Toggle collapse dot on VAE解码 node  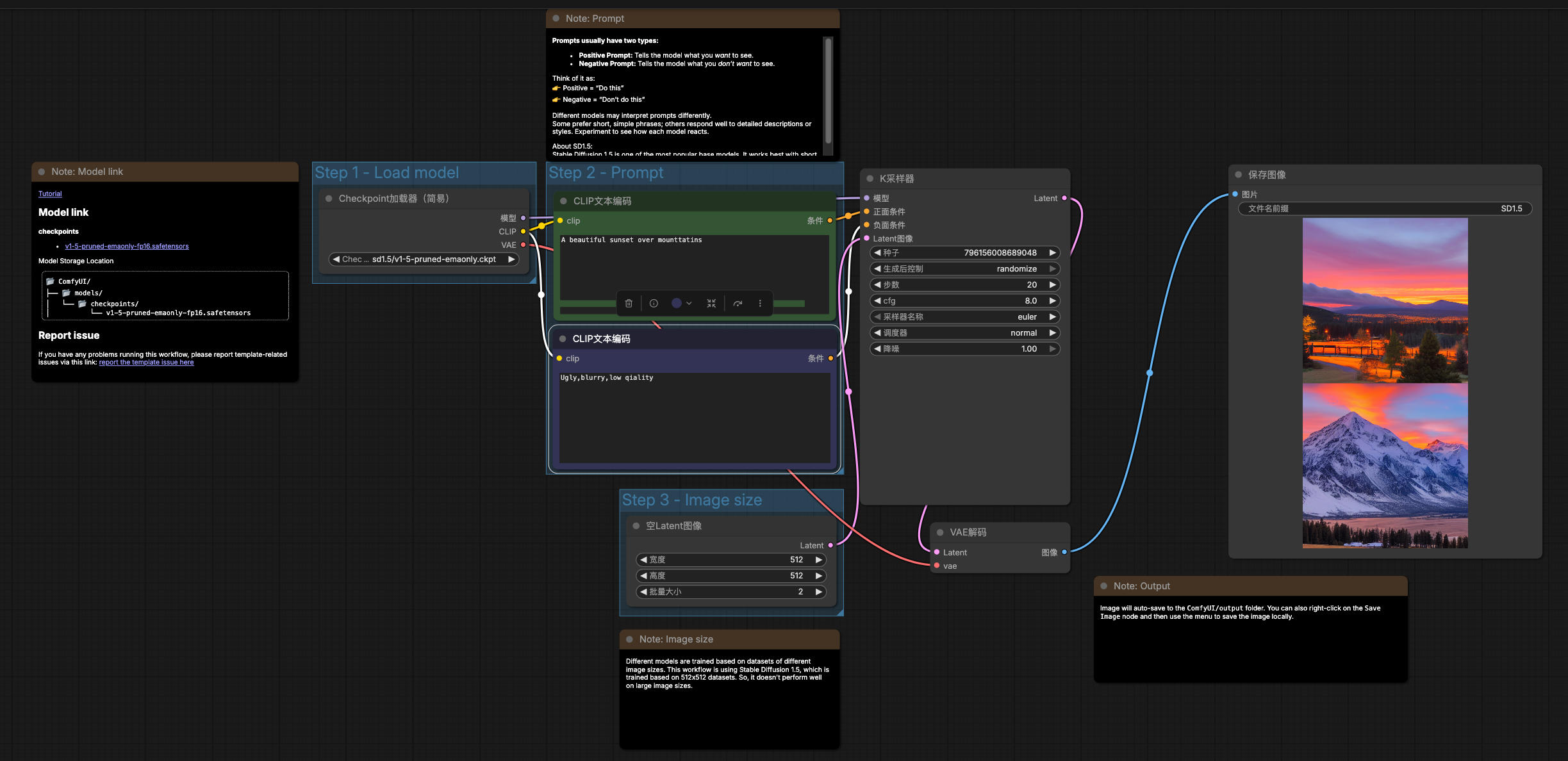[x=940, y=532]
